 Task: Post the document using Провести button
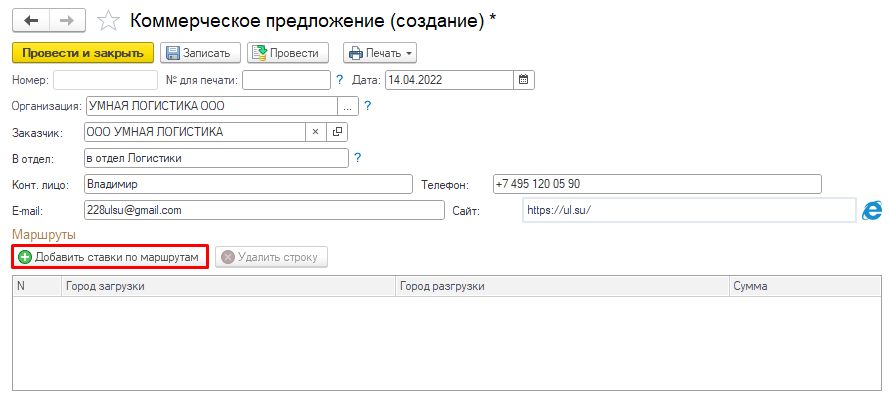[x=287, y=53]
